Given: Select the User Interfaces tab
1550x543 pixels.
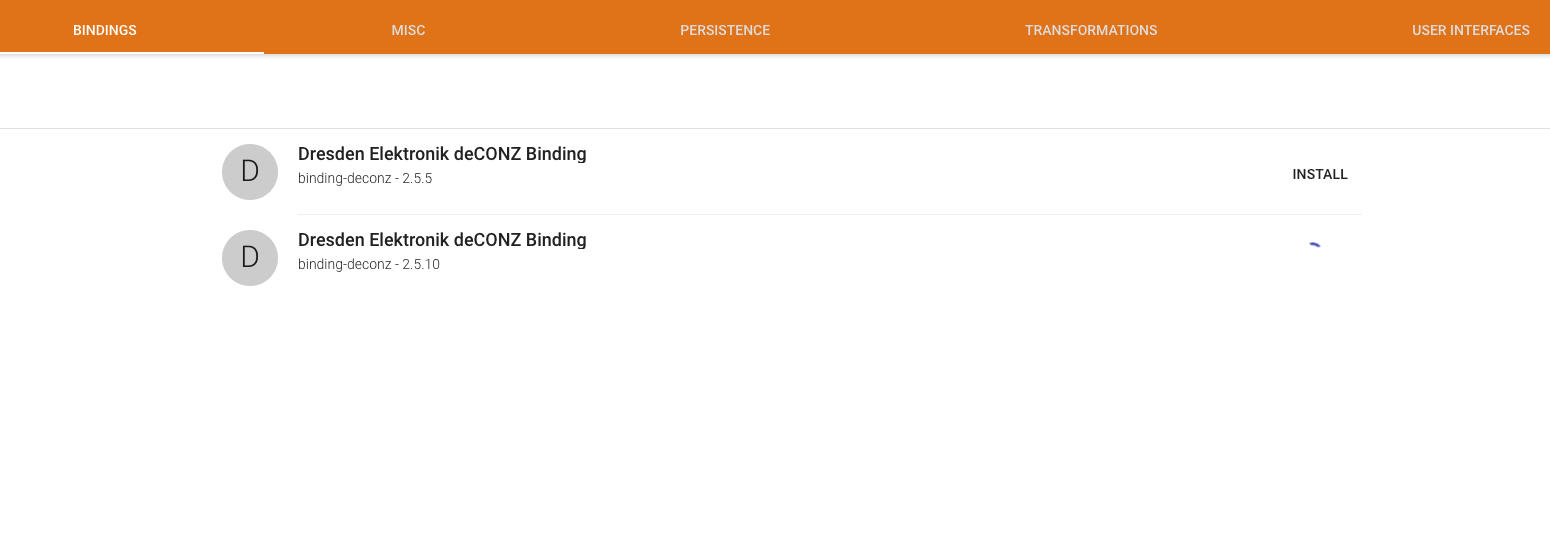Looking at the screenshot, I should [1470, 30].
